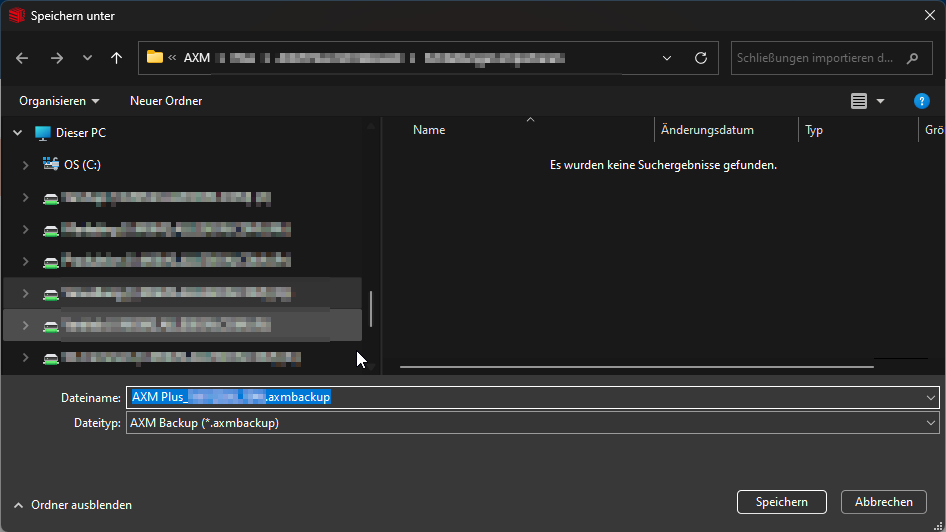Click the Speichern button
Viewport: 946px width, 532px height.
[781, 502]
